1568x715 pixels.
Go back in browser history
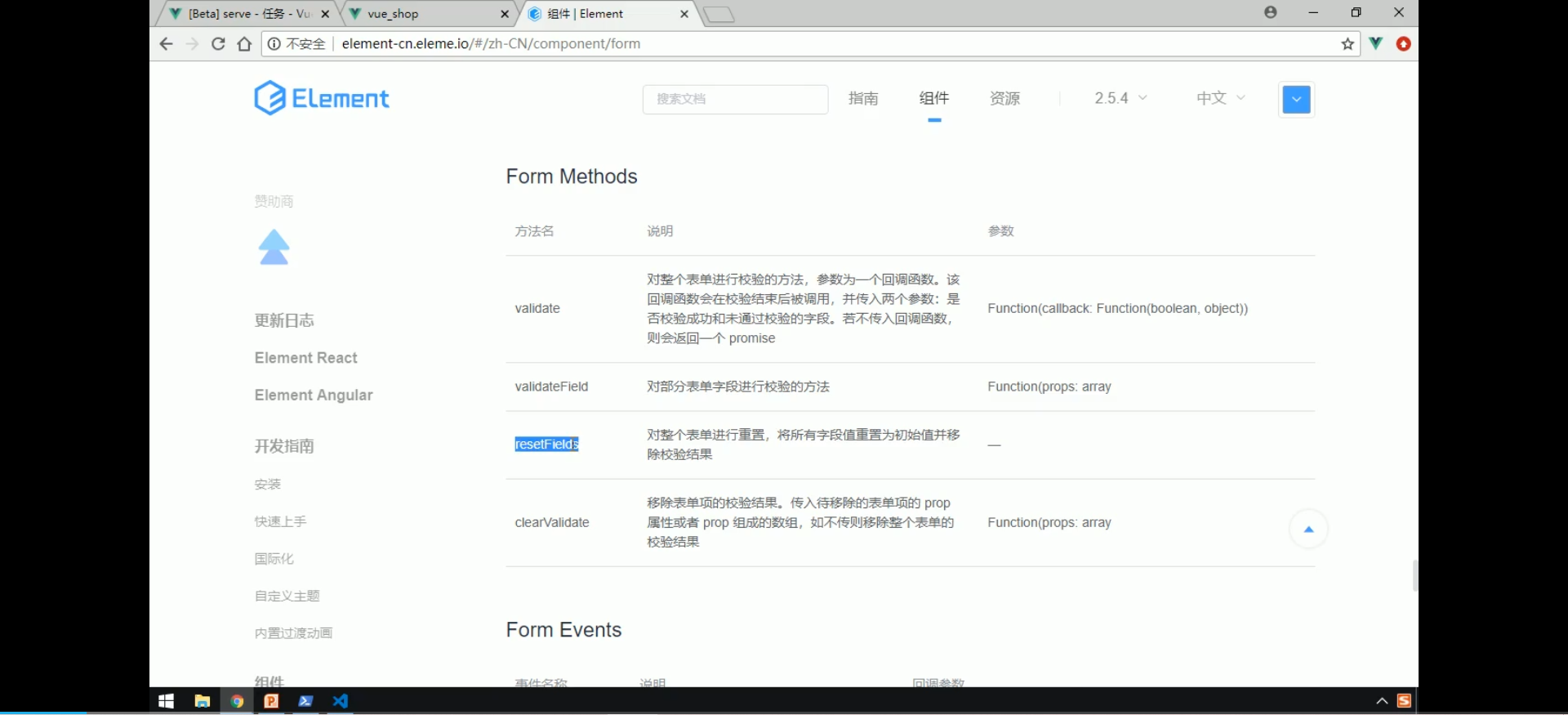(167, 44)
